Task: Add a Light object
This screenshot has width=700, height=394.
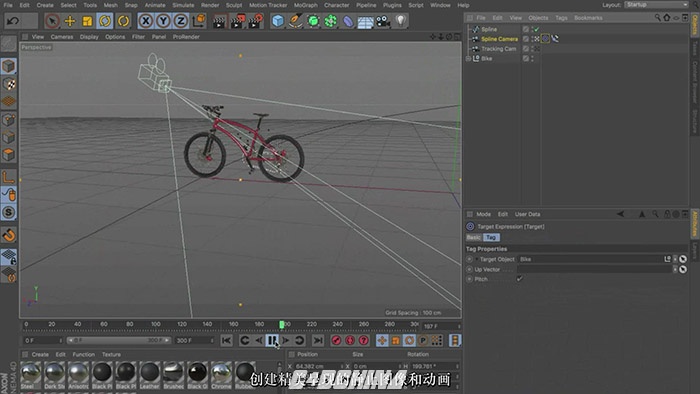Action: tap(401, 21)
